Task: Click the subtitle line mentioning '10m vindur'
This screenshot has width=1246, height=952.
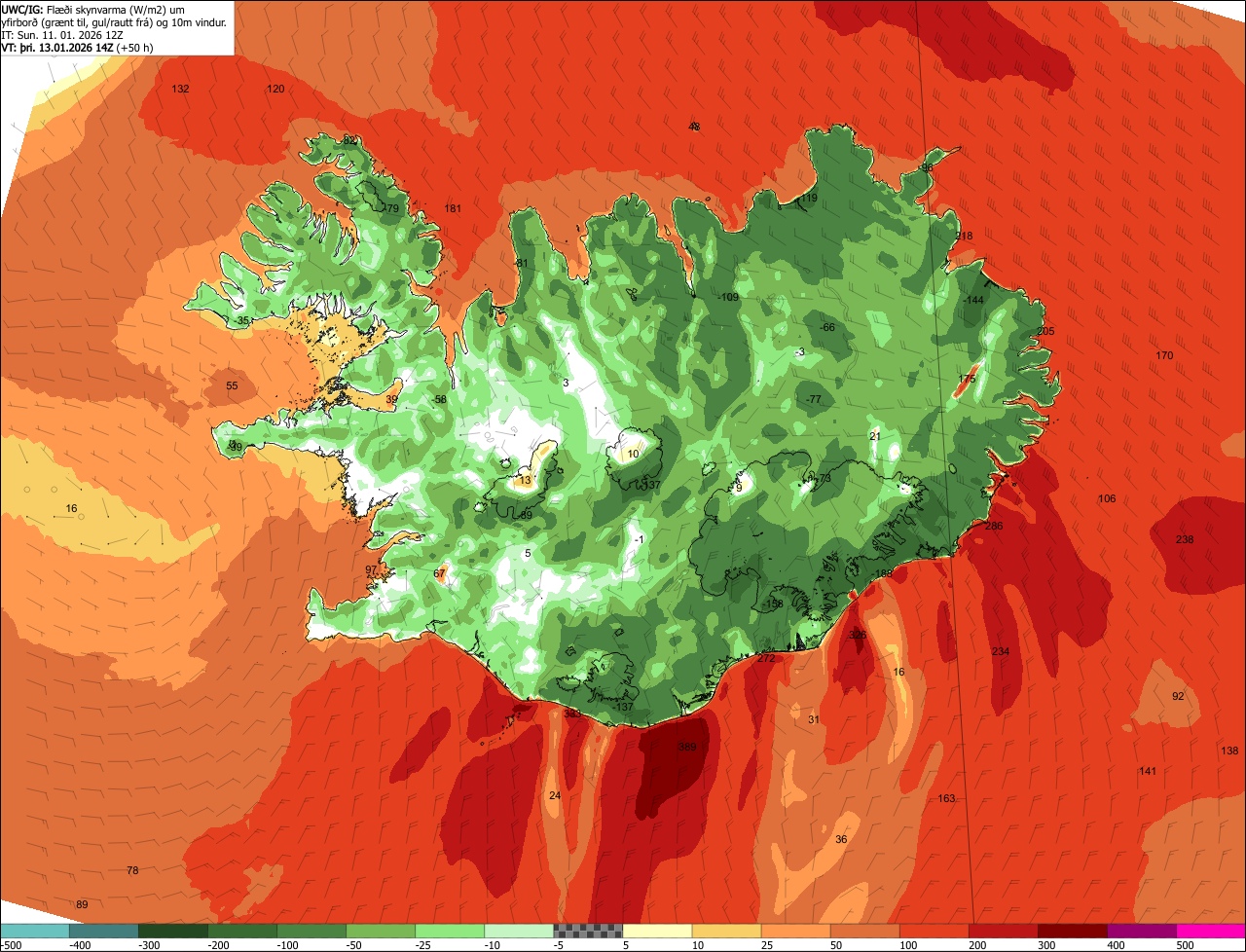Action: [x=115, y=21]
